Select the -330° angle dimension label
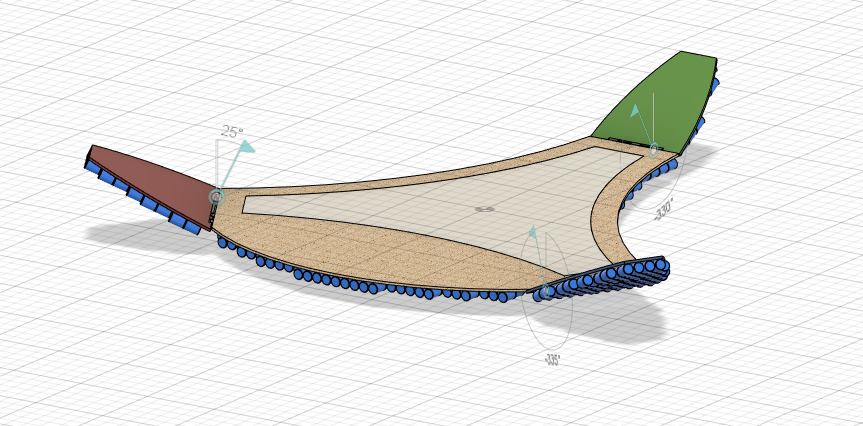Viewport: 863px width, 426px height. click(664, 209)
